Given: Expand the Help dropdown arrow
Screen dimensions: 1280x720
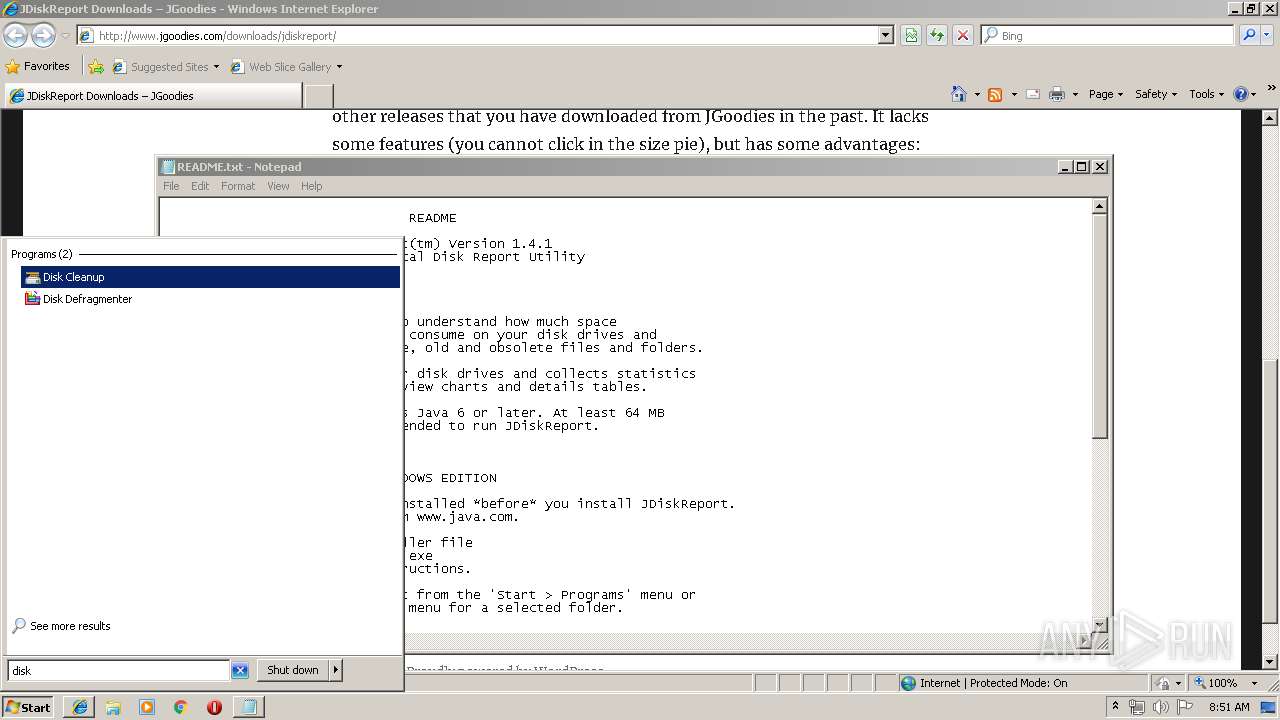Looking at the screenshot, I should click(1254, 95).
